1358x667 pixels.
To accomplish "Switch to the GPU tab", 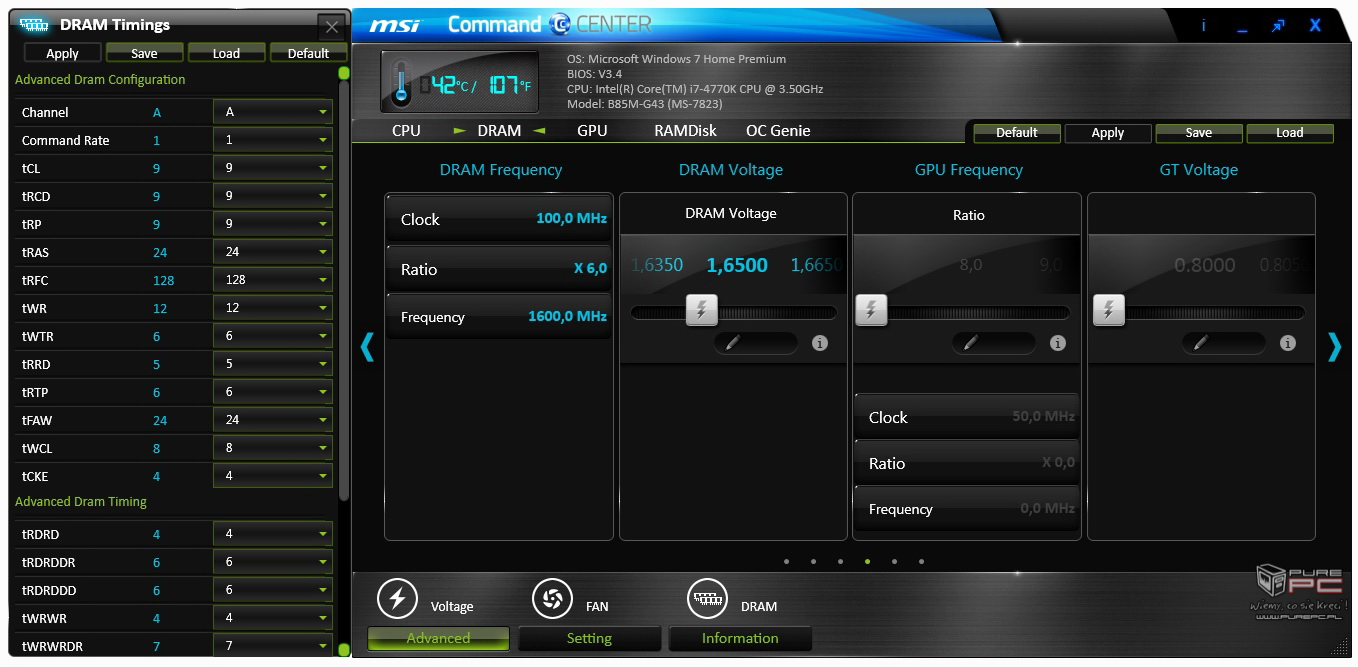I will (592, 131).
